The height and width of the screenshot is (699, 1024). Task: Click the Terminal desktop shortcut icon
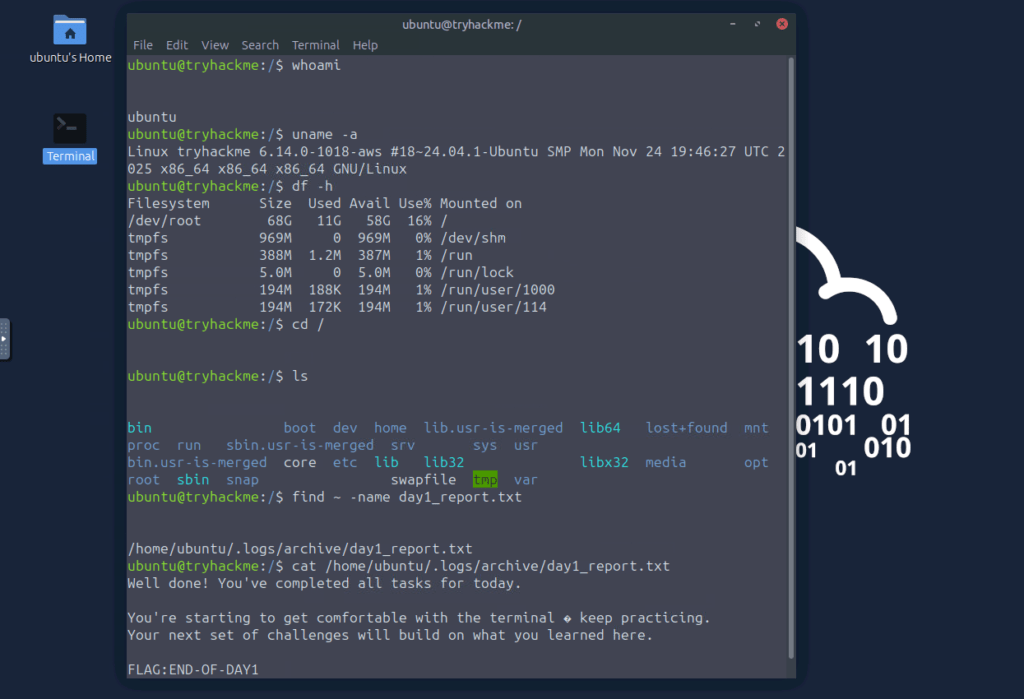(69, 129)
